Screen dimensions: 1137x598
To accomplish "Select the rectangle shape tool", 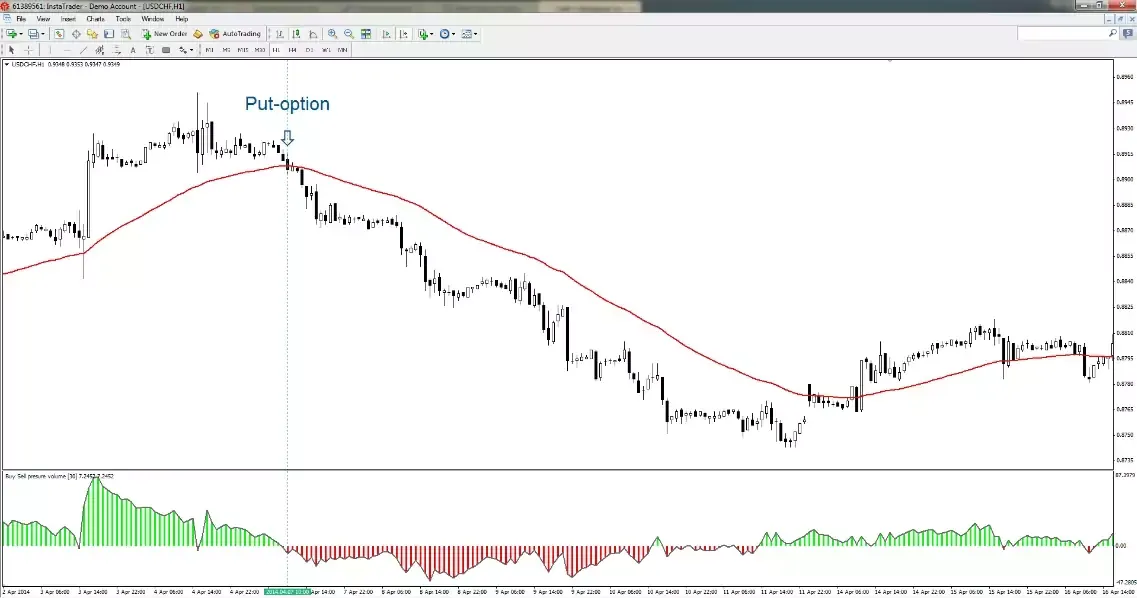I will click(166, 50).
